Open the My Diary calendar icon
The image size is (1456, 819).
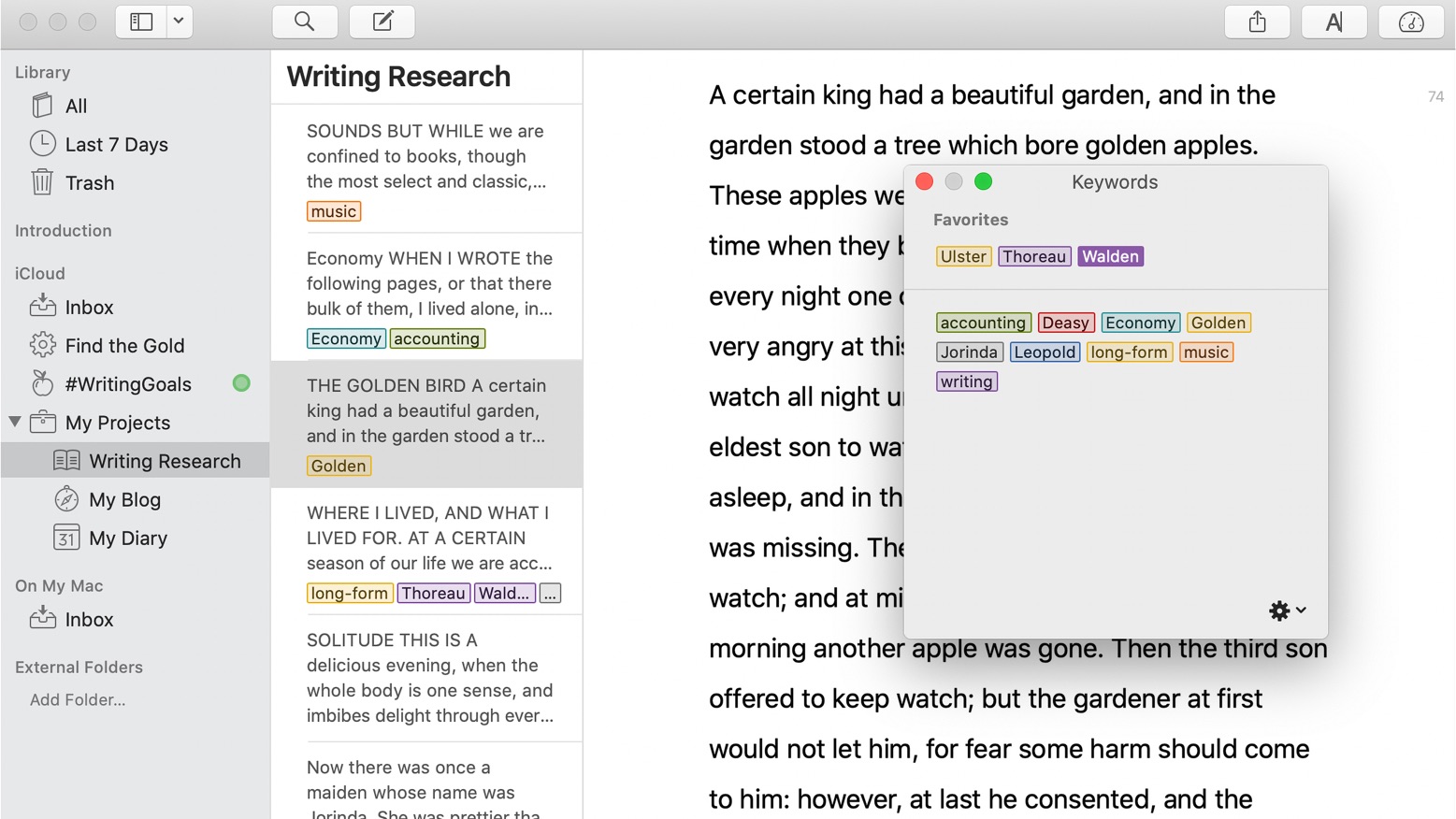[x=66, y=538]
